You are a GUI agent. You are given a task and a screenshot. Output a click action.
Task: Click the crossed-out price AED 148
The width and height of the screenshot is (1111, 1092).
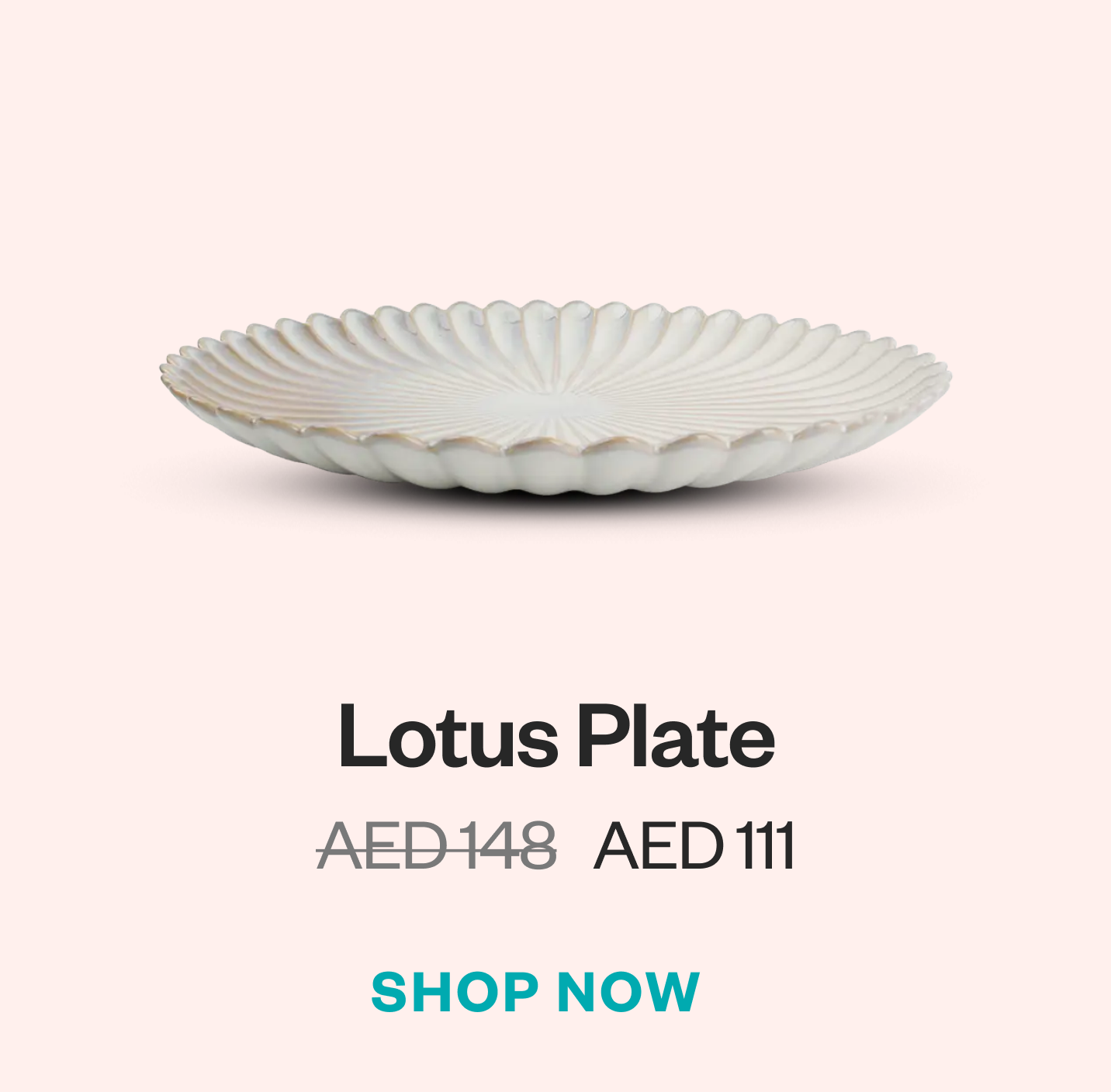437,846
